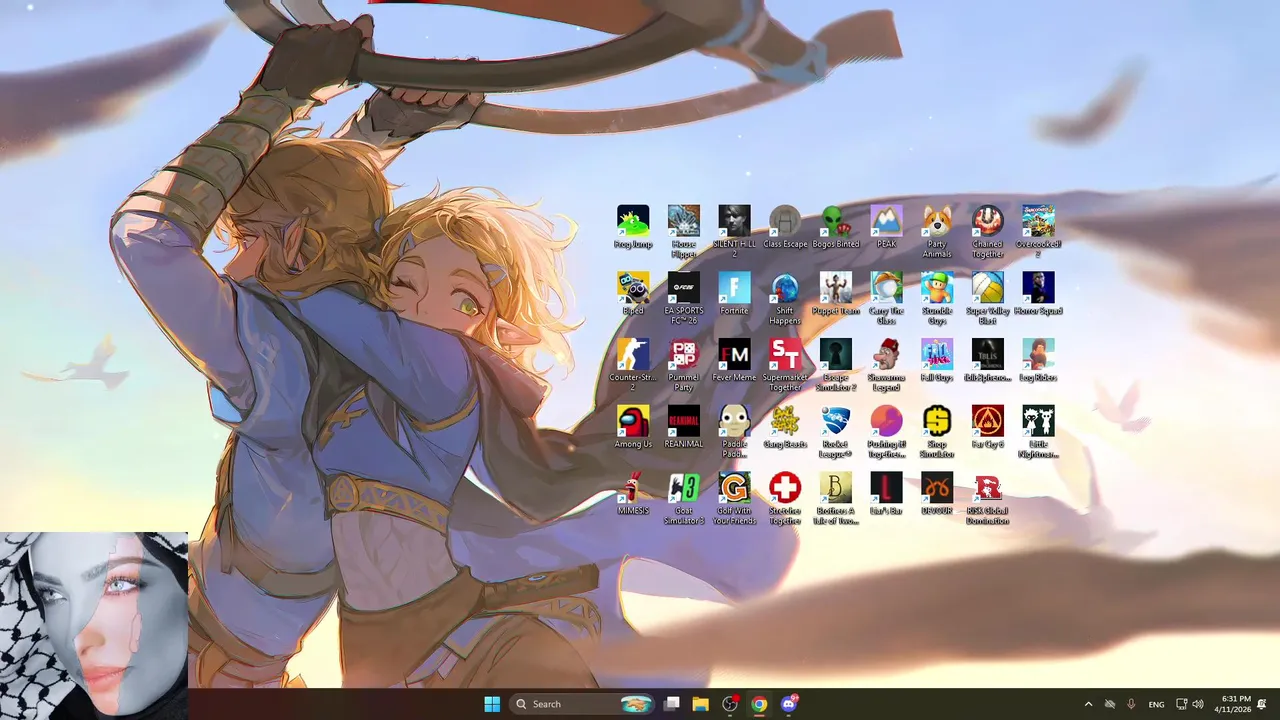This screenshot has height=720, width=1280.
Task: Open the notification bell in the tray
Action: (1262, 704)
